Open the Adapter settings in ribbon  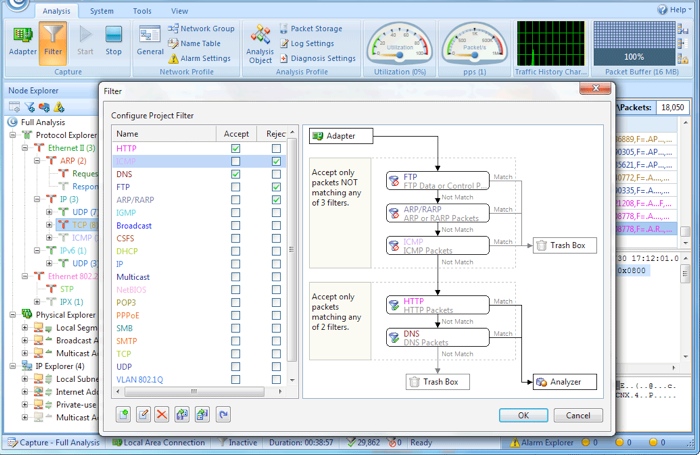[22, 41]
